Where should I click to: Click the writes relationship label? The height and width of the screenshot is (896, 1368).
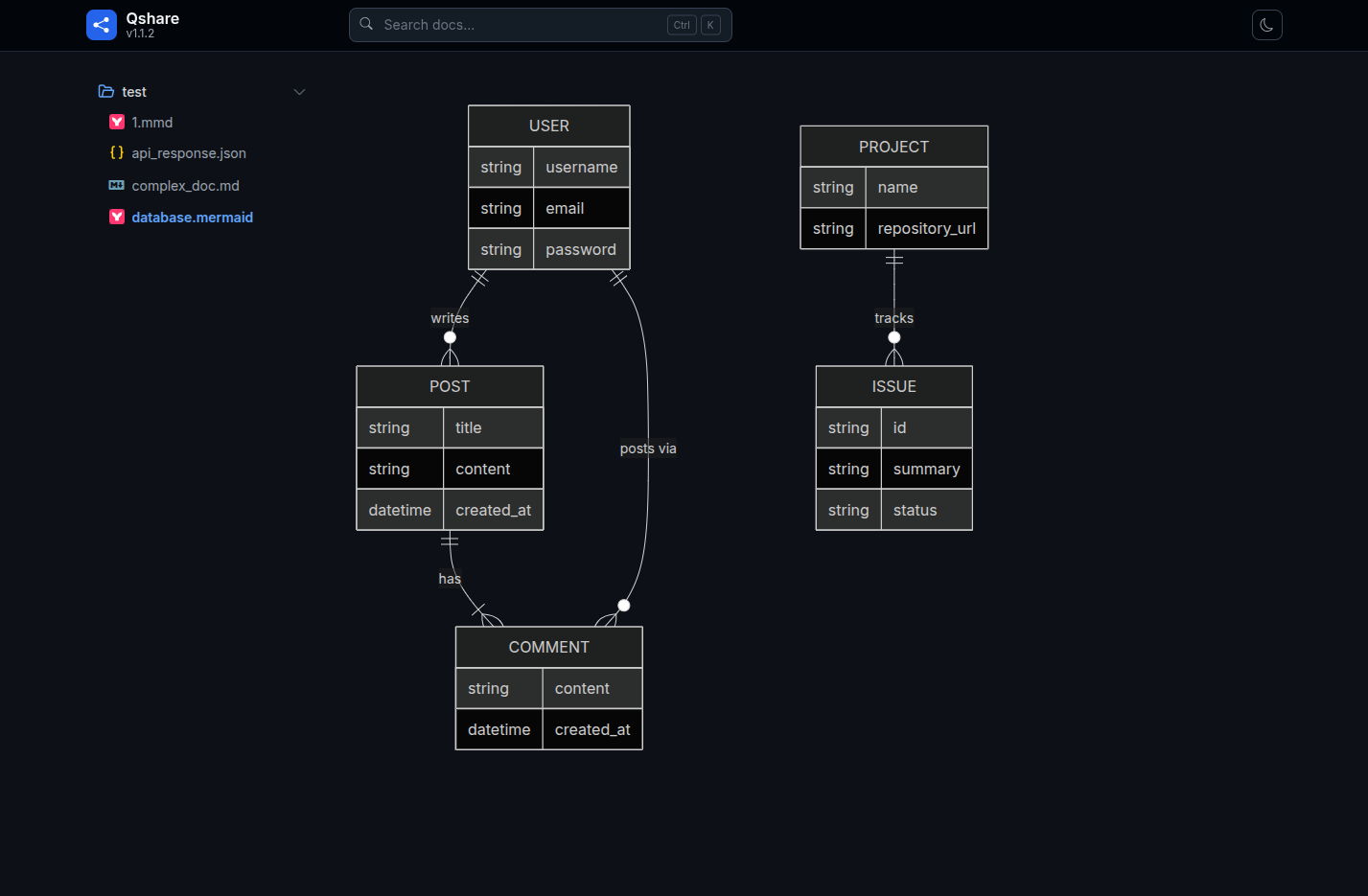450,318
